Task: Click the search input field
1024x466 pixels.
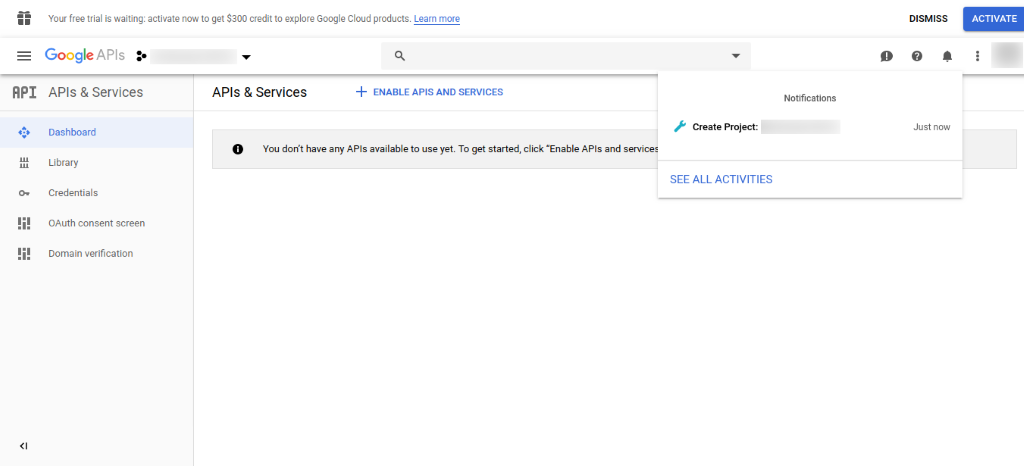Action: tap(560, 56)
